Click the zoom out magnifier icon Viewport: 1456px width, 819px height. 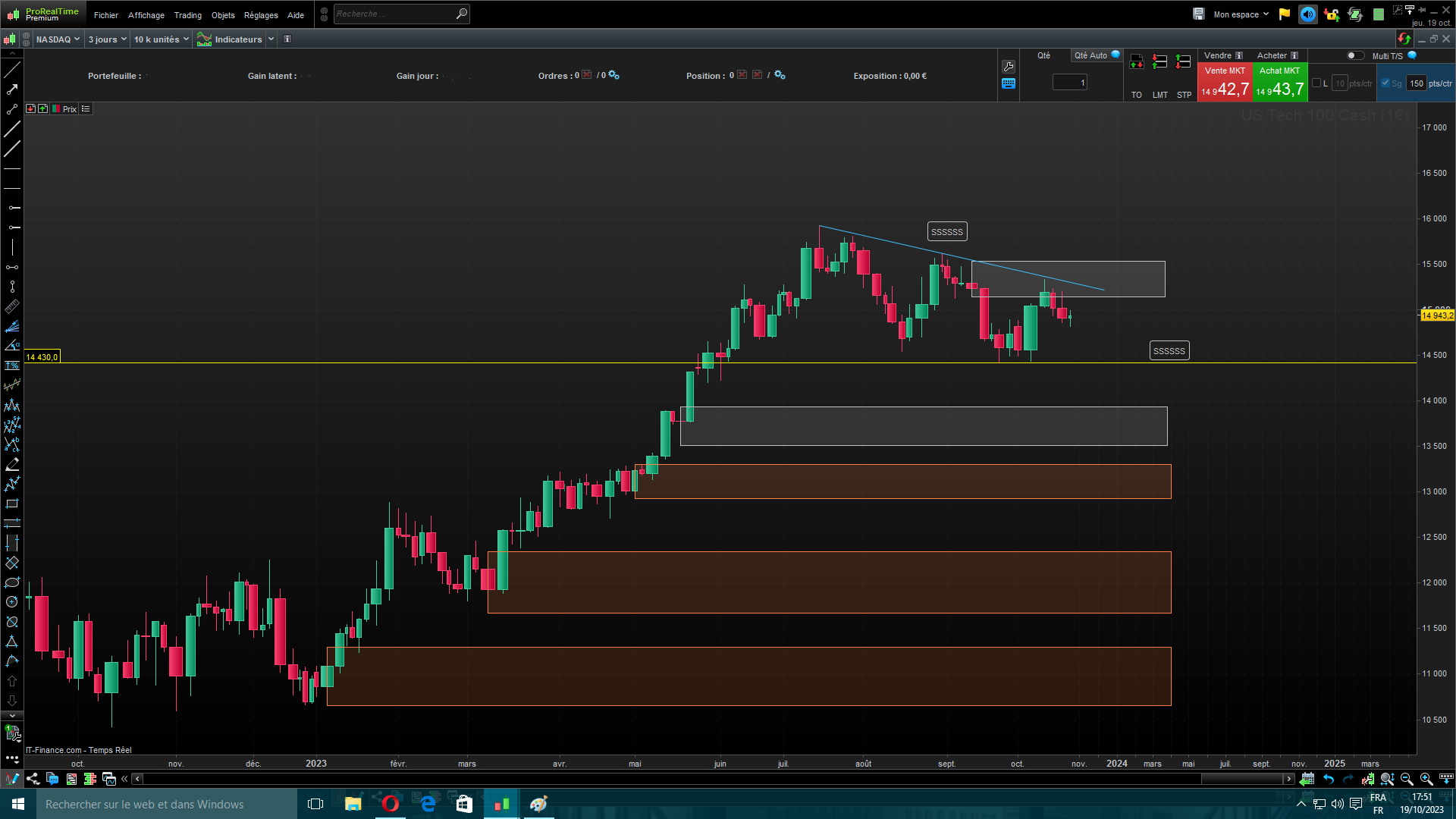click(x=1407, y=779)
